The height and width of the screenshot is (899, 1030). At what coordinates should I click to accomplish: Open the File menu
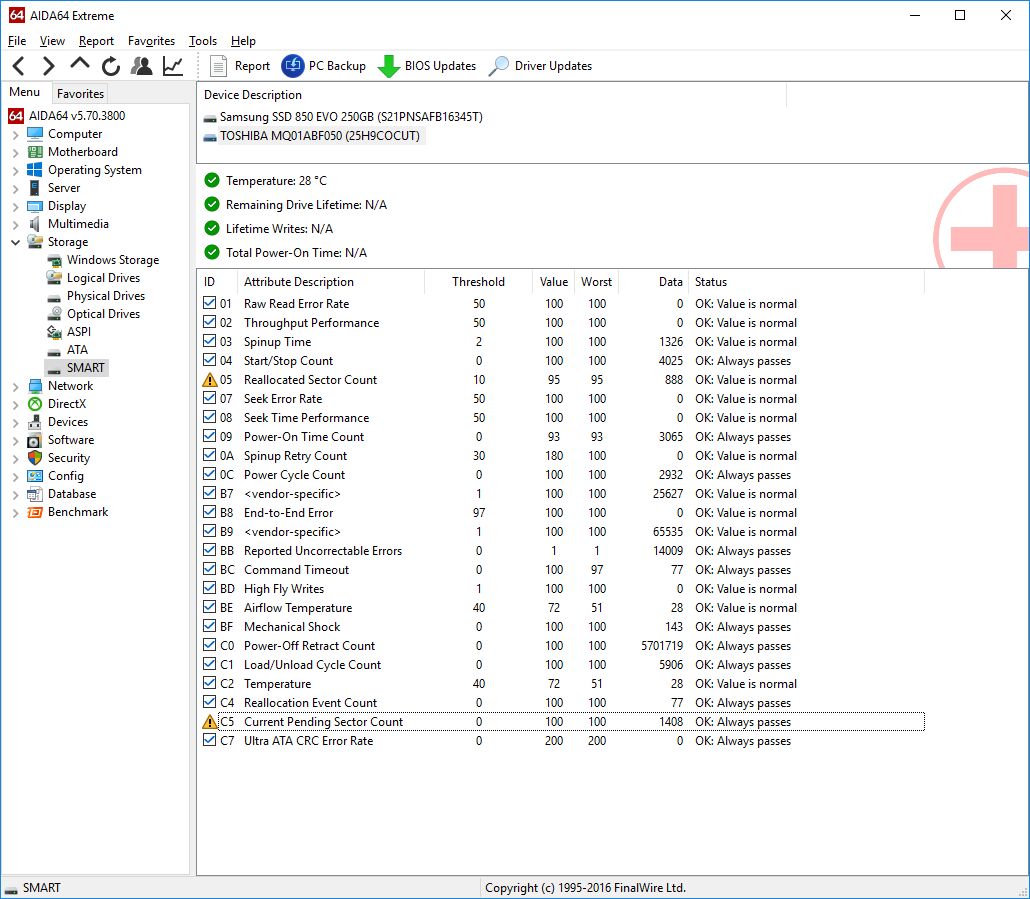click(17, 41)
